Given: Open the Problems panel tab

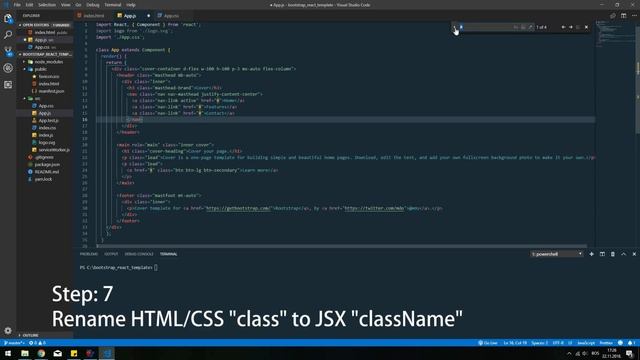Looking at the screenshot, I should point(89,254).
